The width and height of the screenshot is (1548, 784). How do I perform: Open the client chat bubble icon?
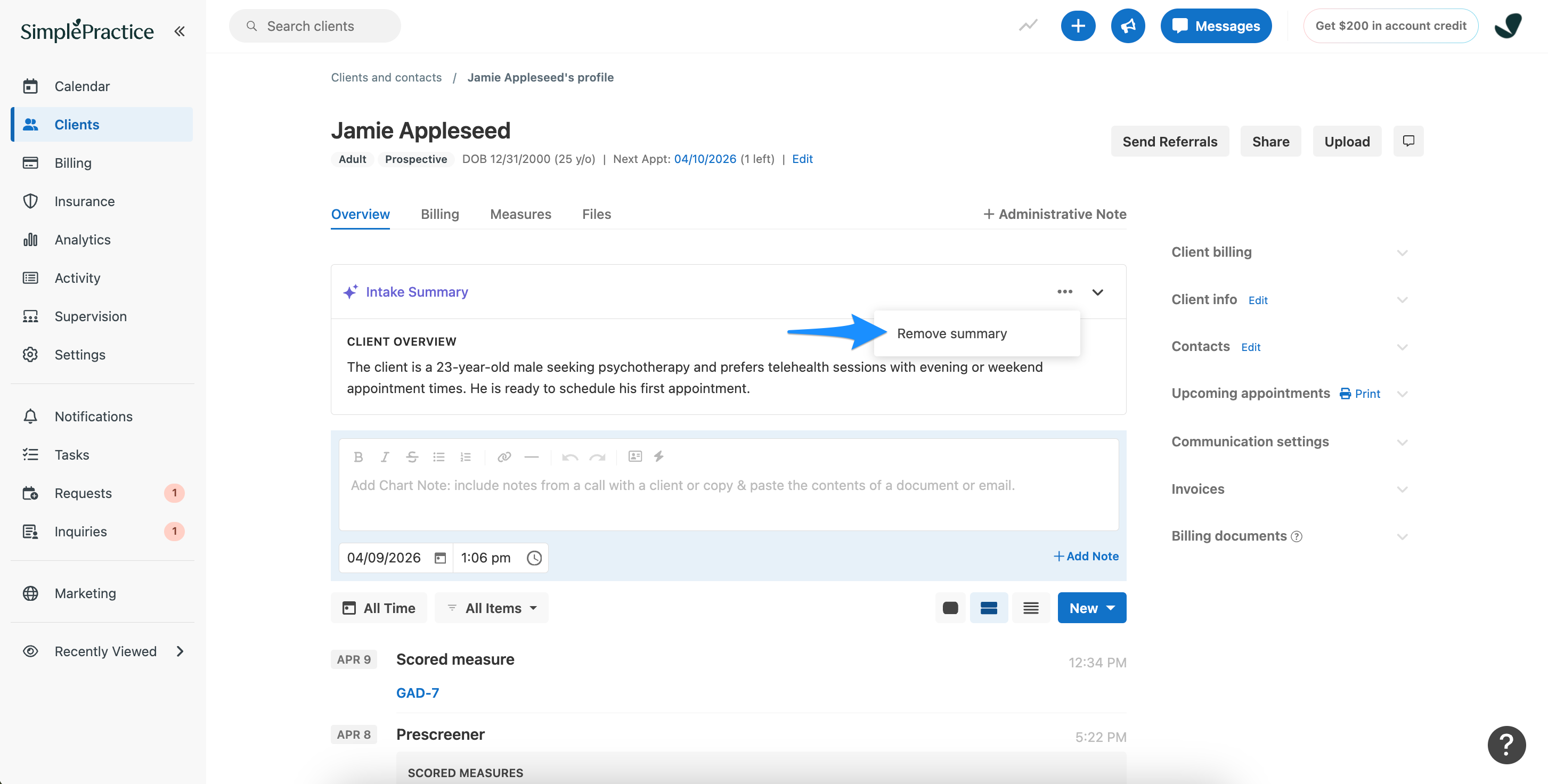tap(1408, 141)
